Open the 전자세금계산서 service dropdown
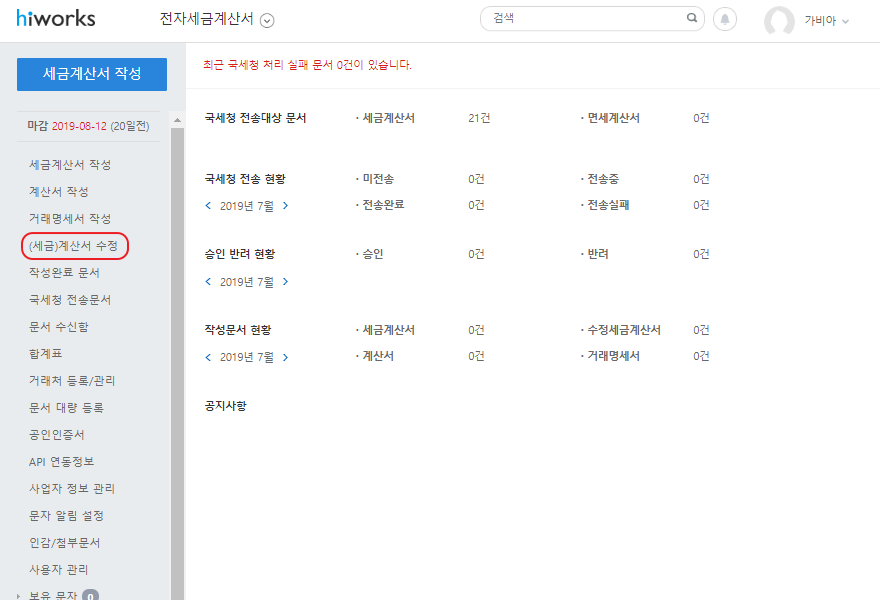The height and width of the screenshot is (600, 880). tap(267, 21)
